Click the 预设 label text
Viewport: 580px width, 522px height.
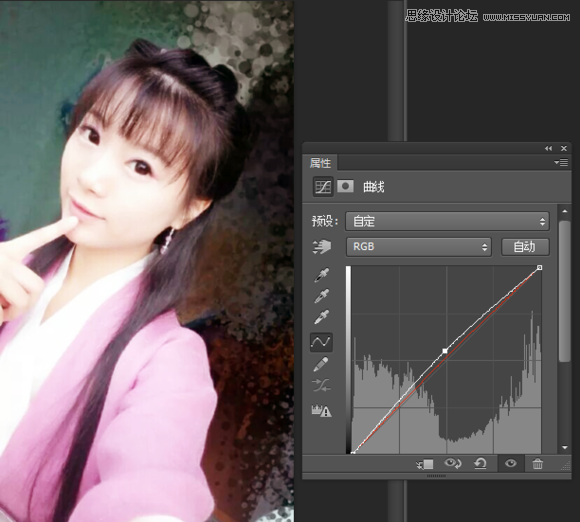[325, 221]
